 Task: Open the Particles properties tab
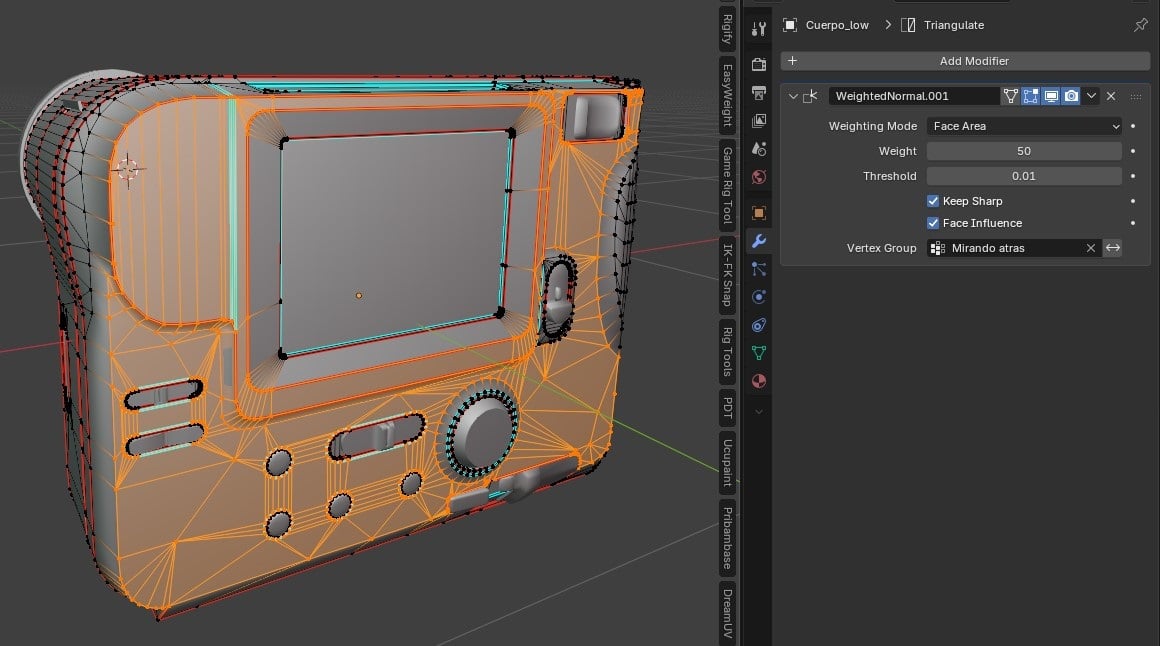pyautogui.click(x=759, y=269)
